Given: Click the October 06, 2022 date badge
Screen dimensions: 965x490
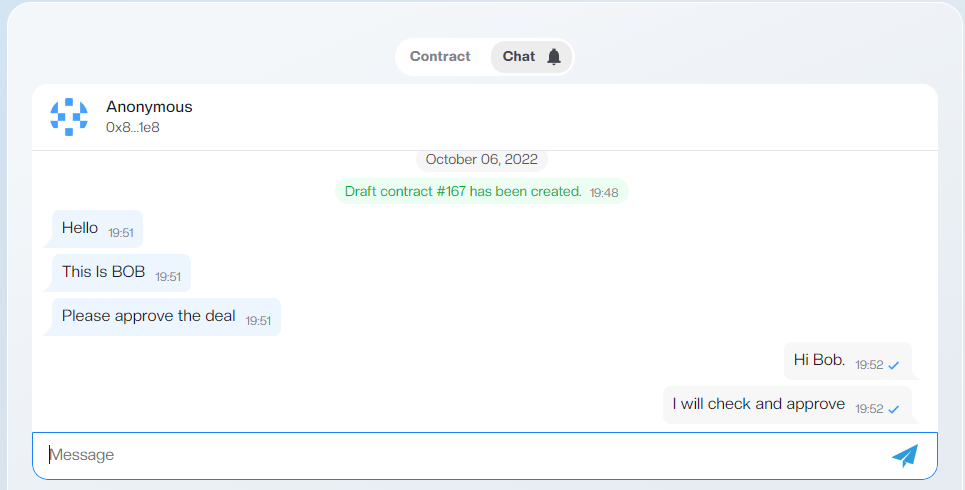Looking at the screenshot, I should point(481,159).
